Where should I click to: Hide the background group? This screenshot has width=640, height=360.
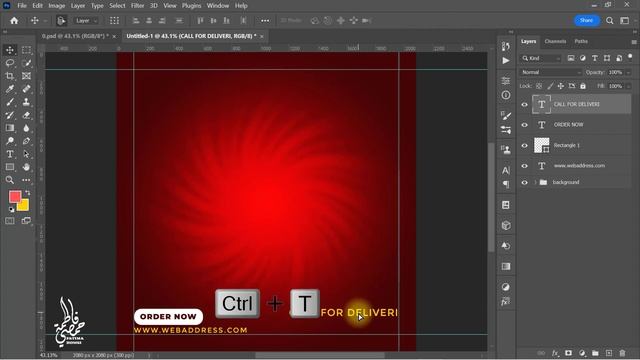tap(524, 182)
